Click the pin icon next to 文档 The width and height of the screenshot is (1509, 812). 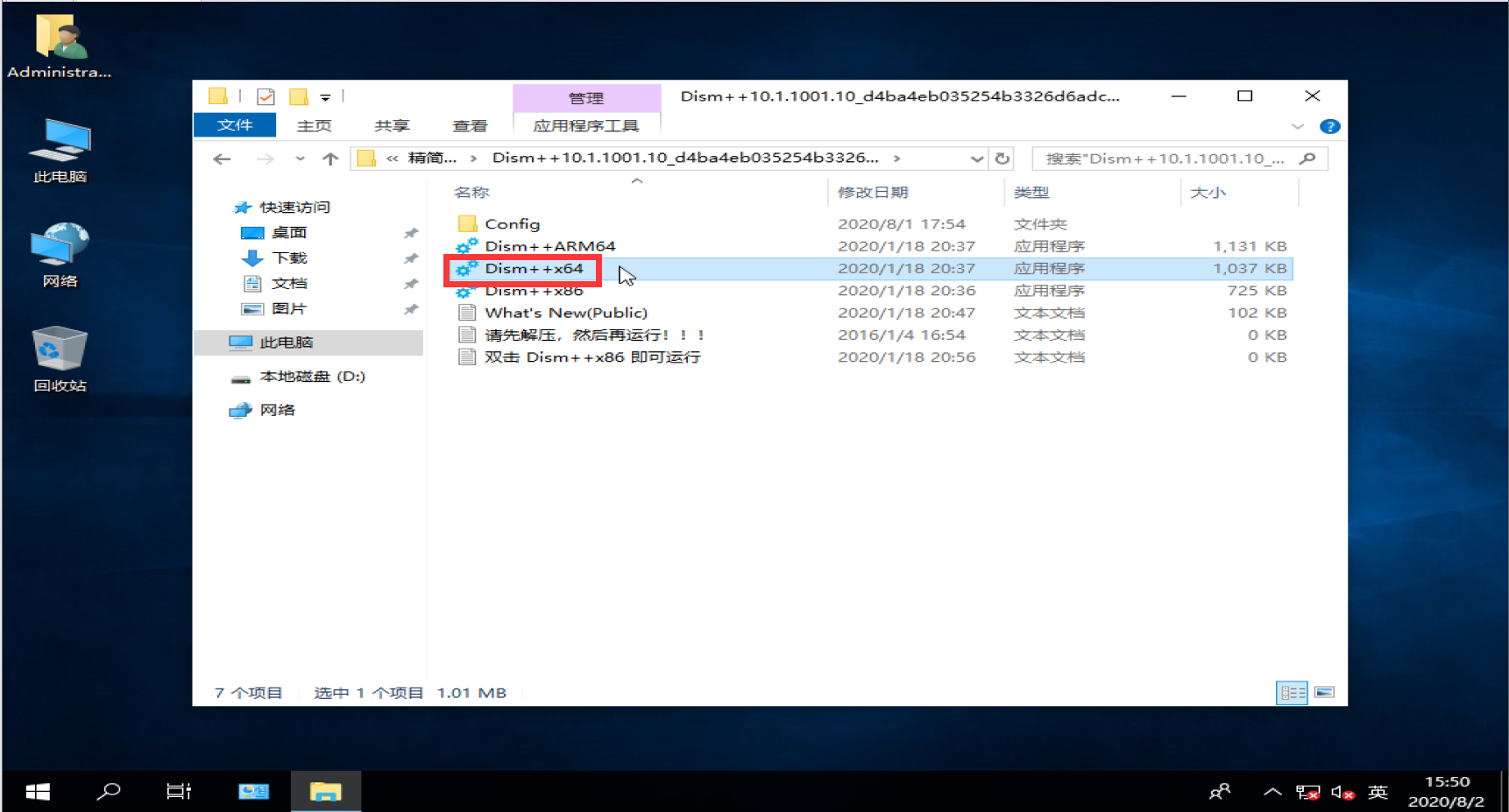pos(411,284)
